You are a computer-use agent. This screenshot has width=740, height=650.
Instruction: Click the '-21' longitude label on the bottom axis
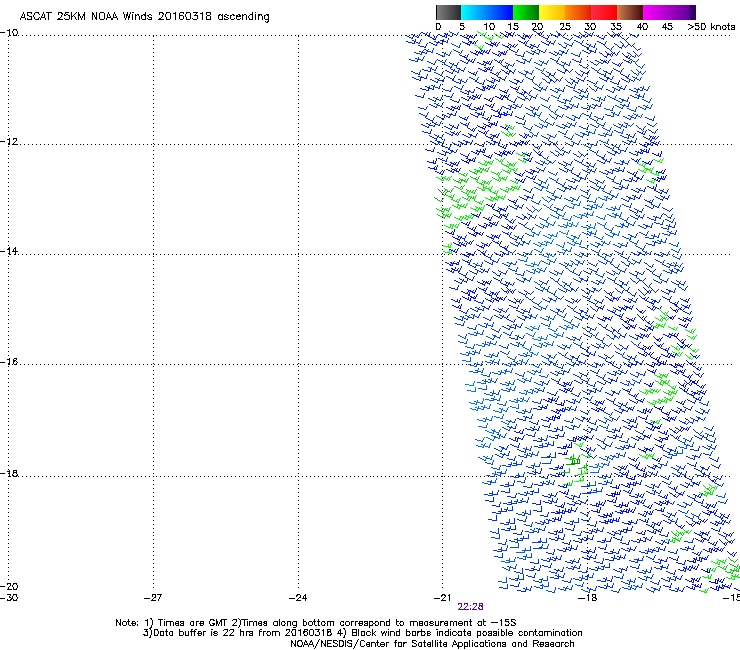coord(442,598)
